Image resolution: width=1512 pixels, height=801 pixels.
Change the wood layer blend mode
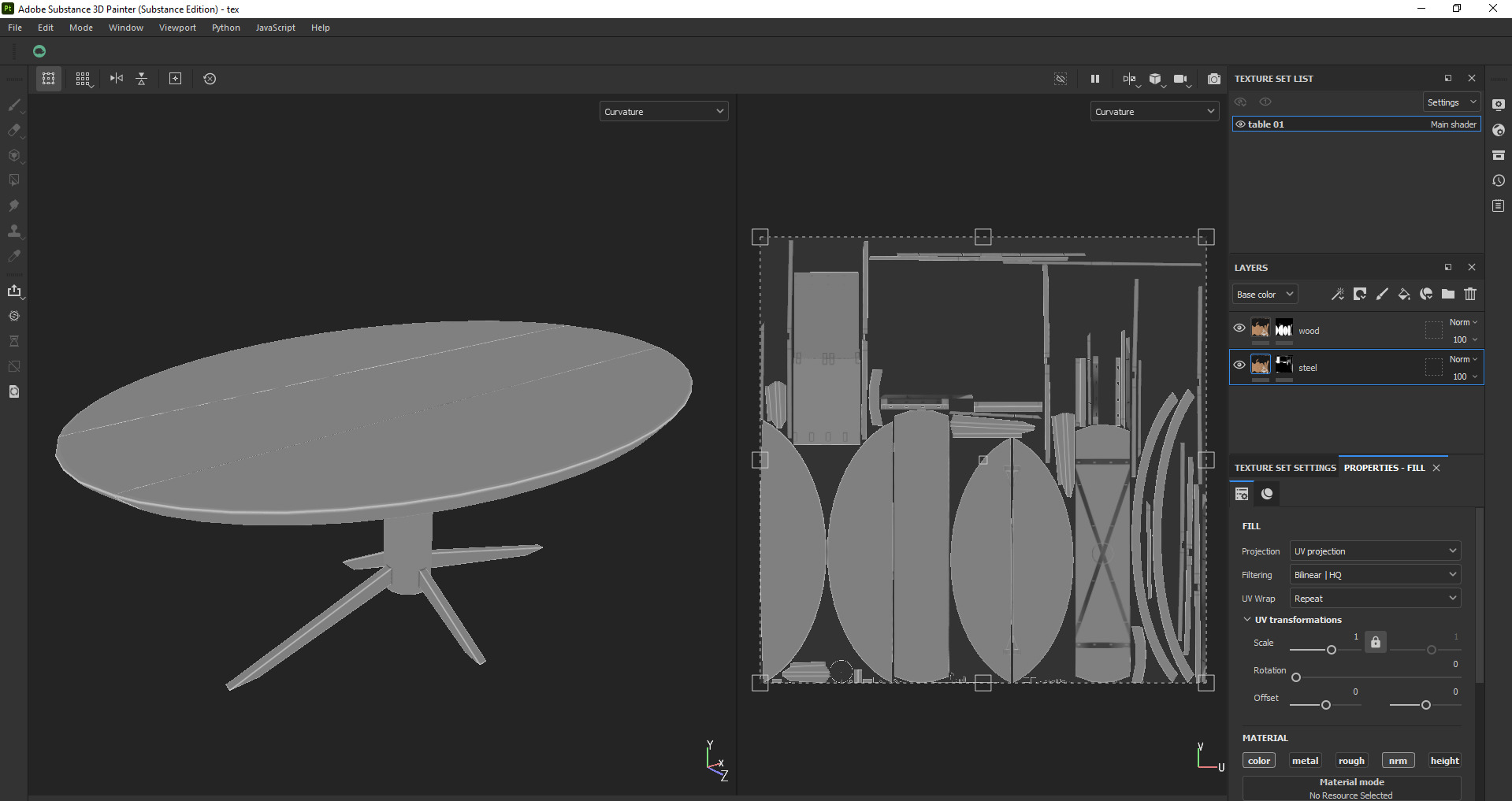[1463, 322]
